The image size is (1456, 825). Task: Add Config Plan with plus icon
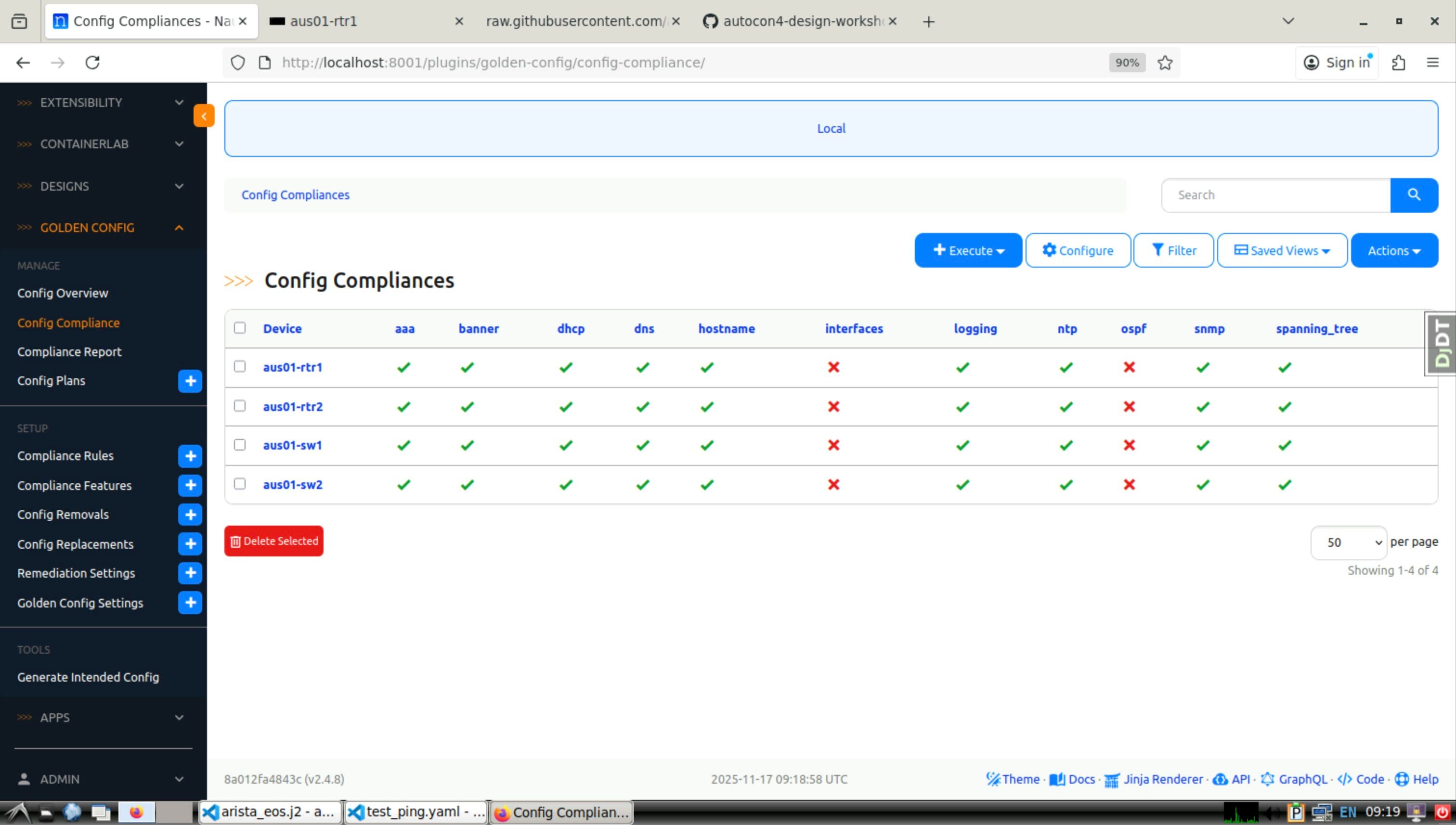[190, 381]
